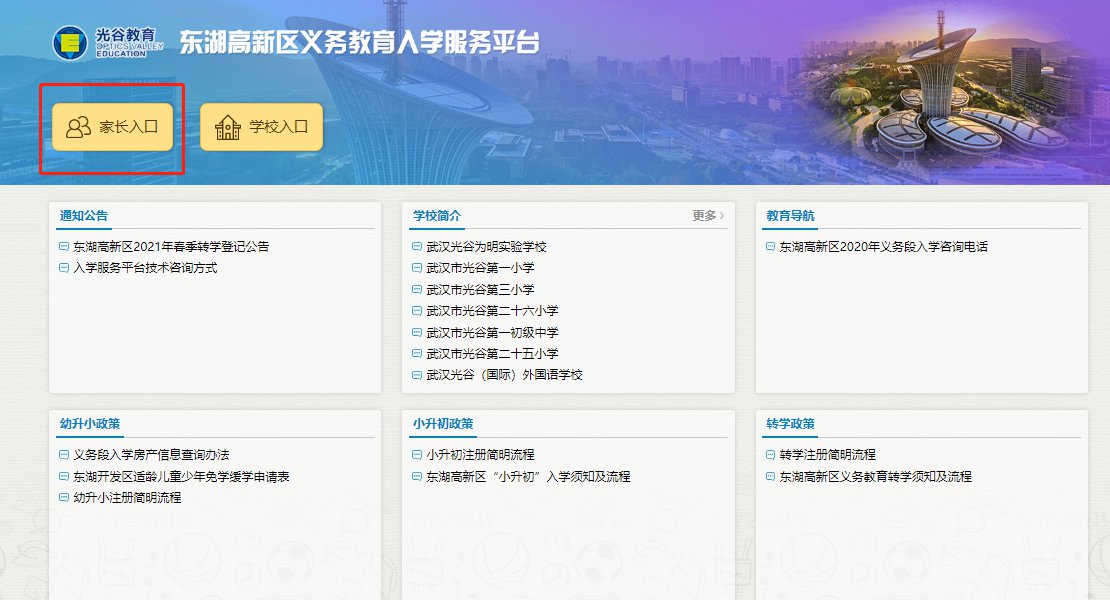Image resolution: width=1110 pixels, height=600 pixels.
Task: Open 武汉市光谷第二十五小学 profile
Action: (492, 353)
